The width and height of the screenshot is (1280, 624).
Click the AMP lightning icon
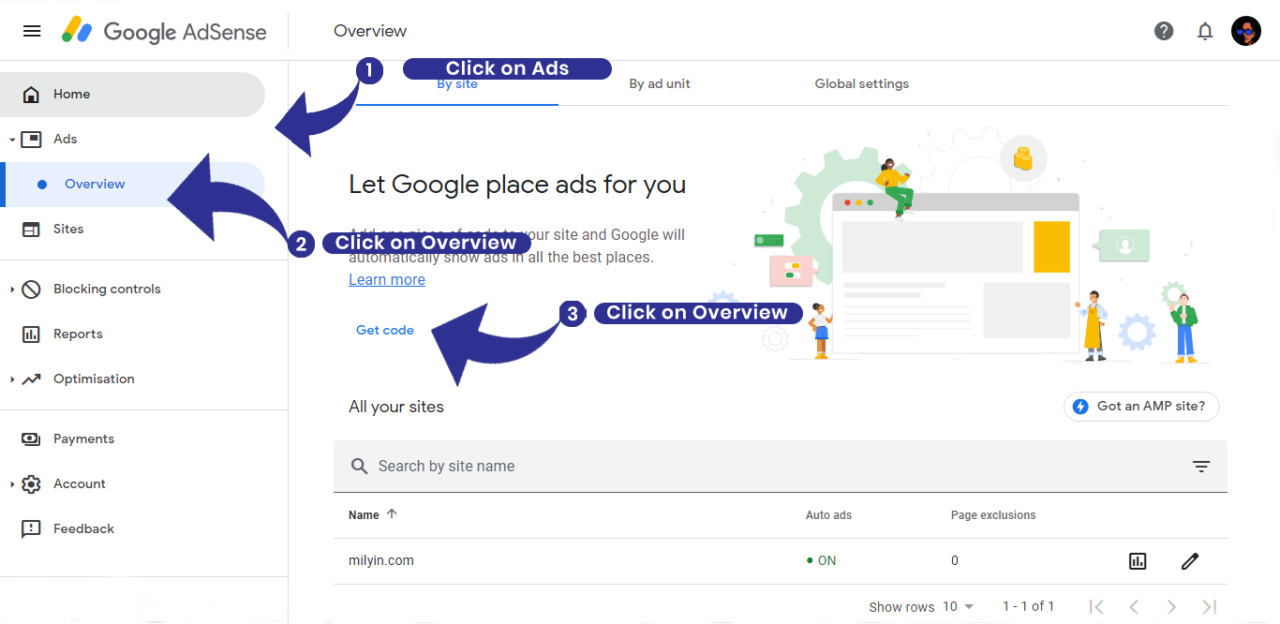click(x=1080, y=406)
